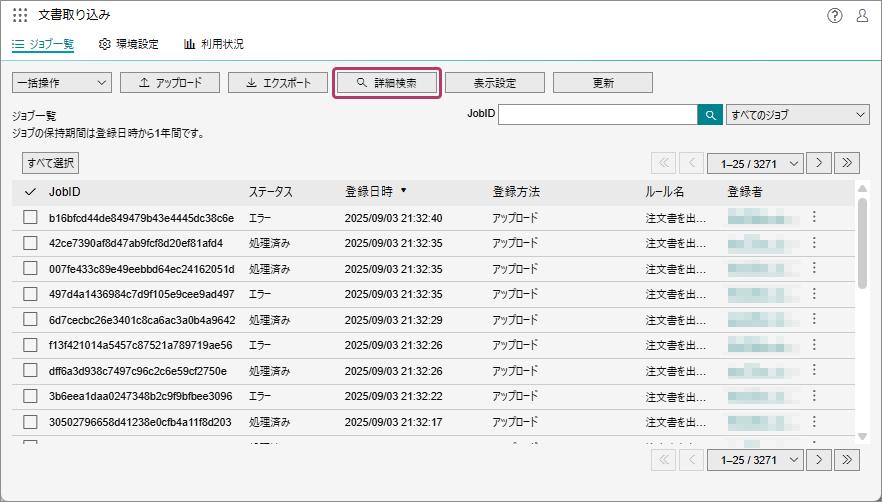This screenshot has height=502, width=882.
Task: Click エラー status of job f13f421014a5457c87521a789719ae56
Action: [x=260, y=345]
